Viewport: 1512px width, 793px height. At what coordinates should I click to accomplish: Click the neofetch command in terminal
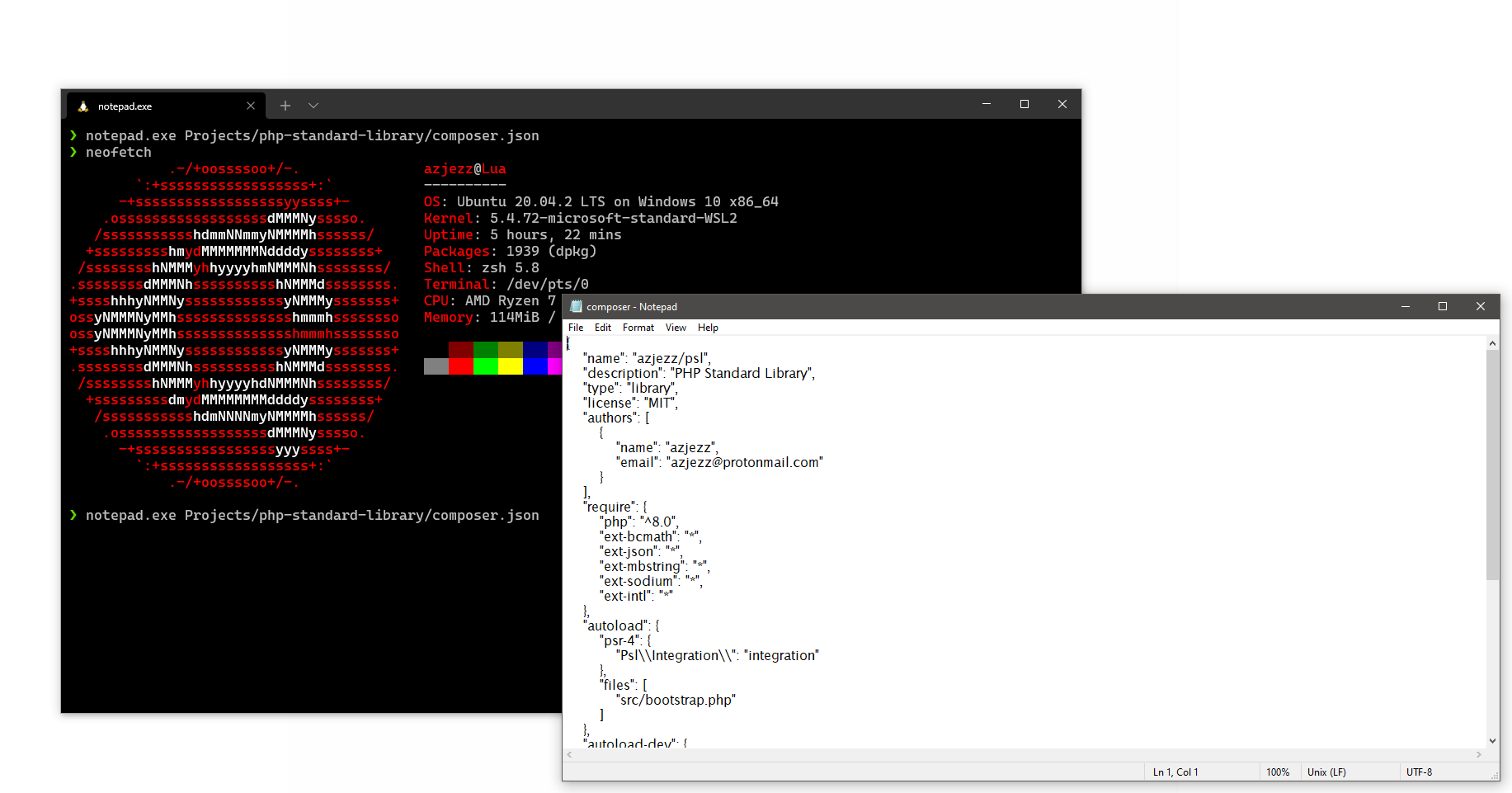(x=119, y=152)
